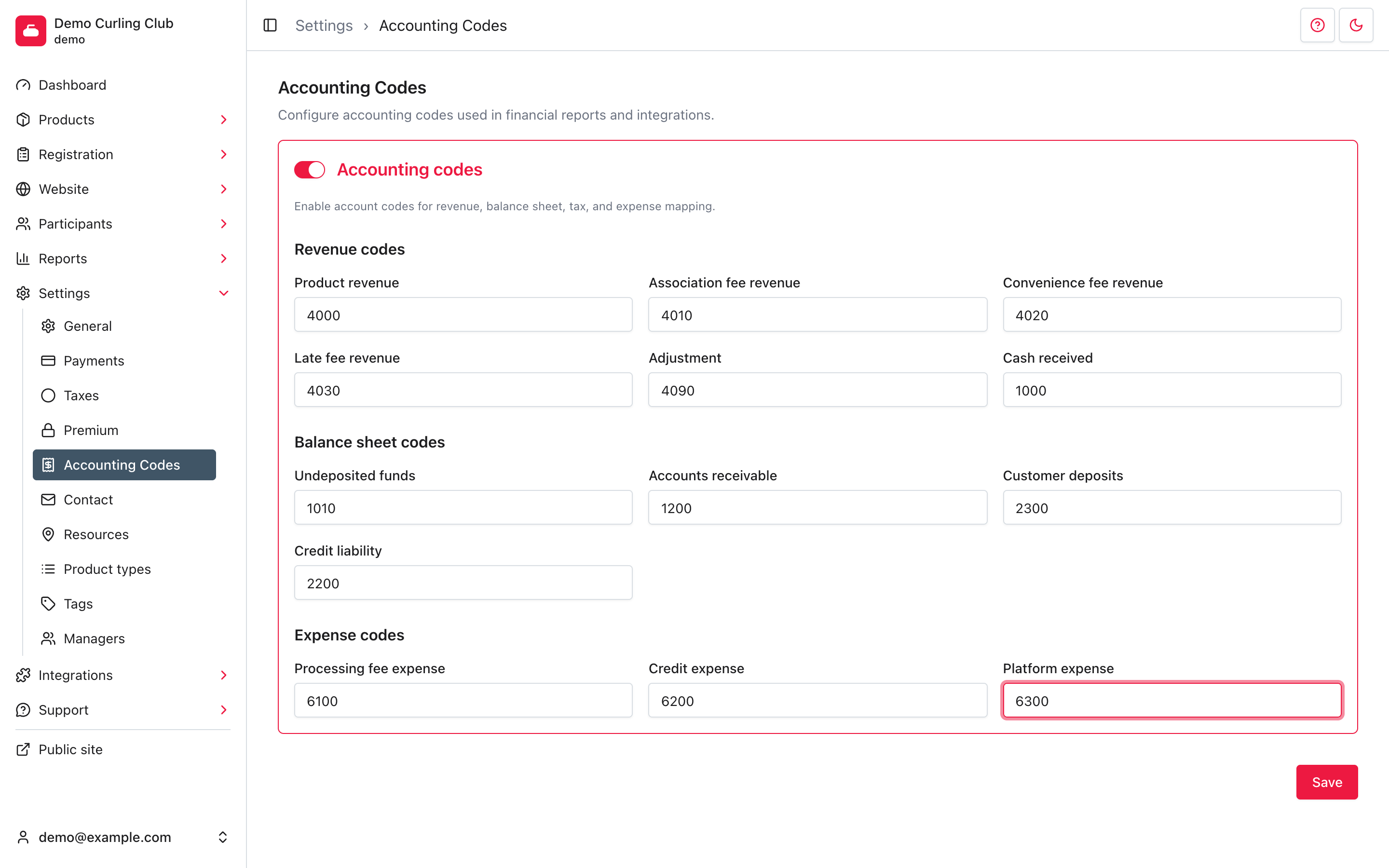Expand the Products menu chevron
1389x868 pixels.
[x=224, y=120]
